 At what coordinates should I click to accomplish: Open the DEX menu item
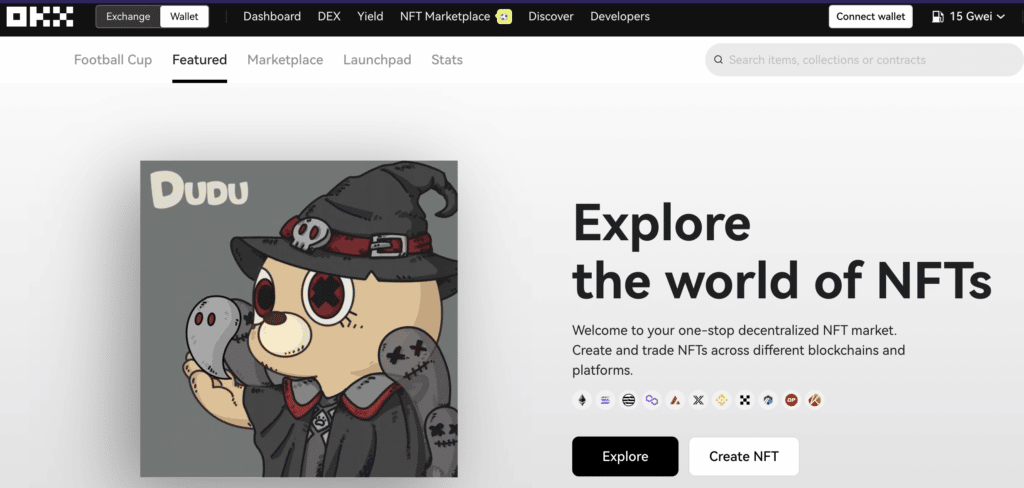pyautogui.click(x=329, y=17)
